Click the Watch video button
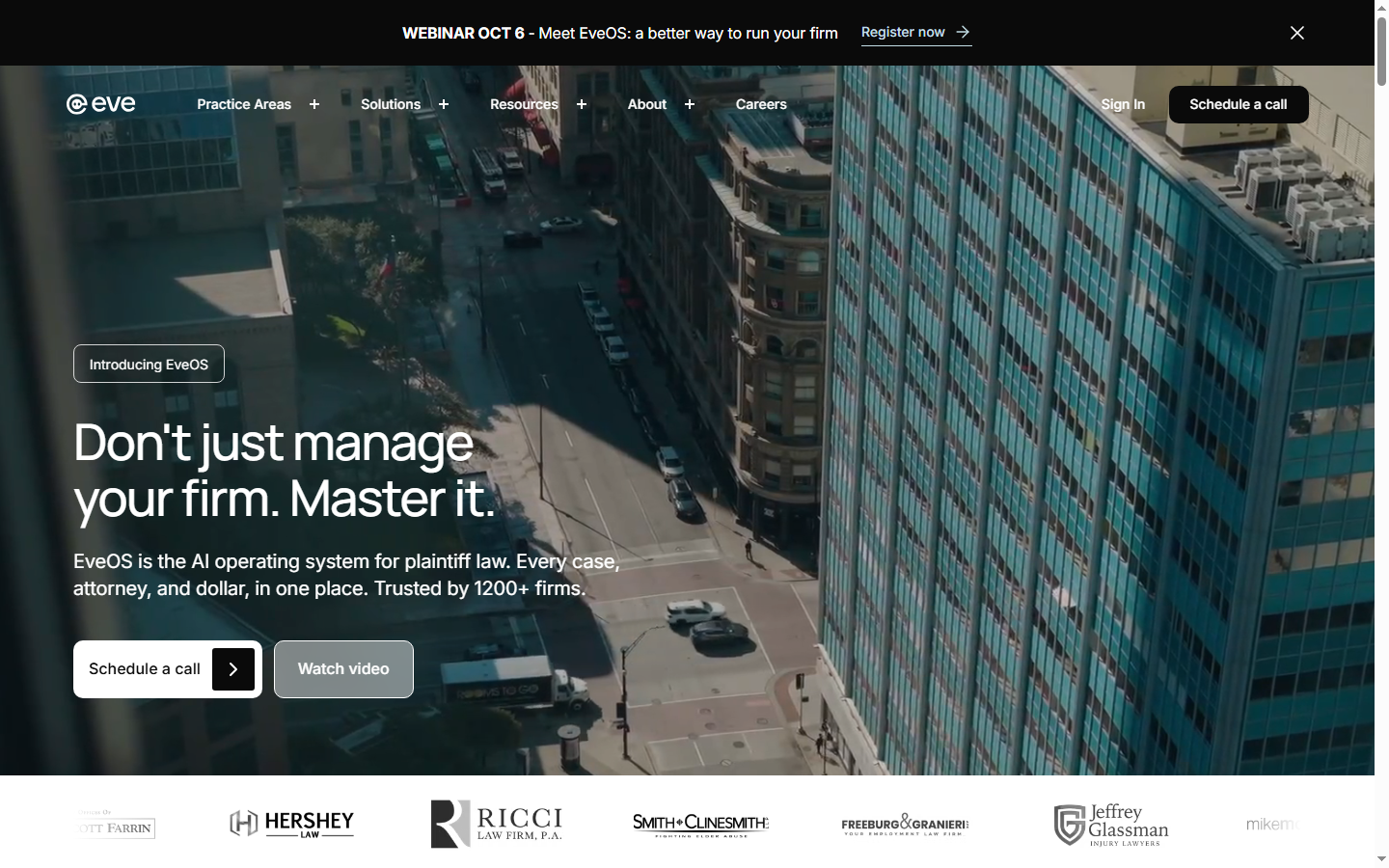This screenshot has width=1389, height=868. [343, 669]
